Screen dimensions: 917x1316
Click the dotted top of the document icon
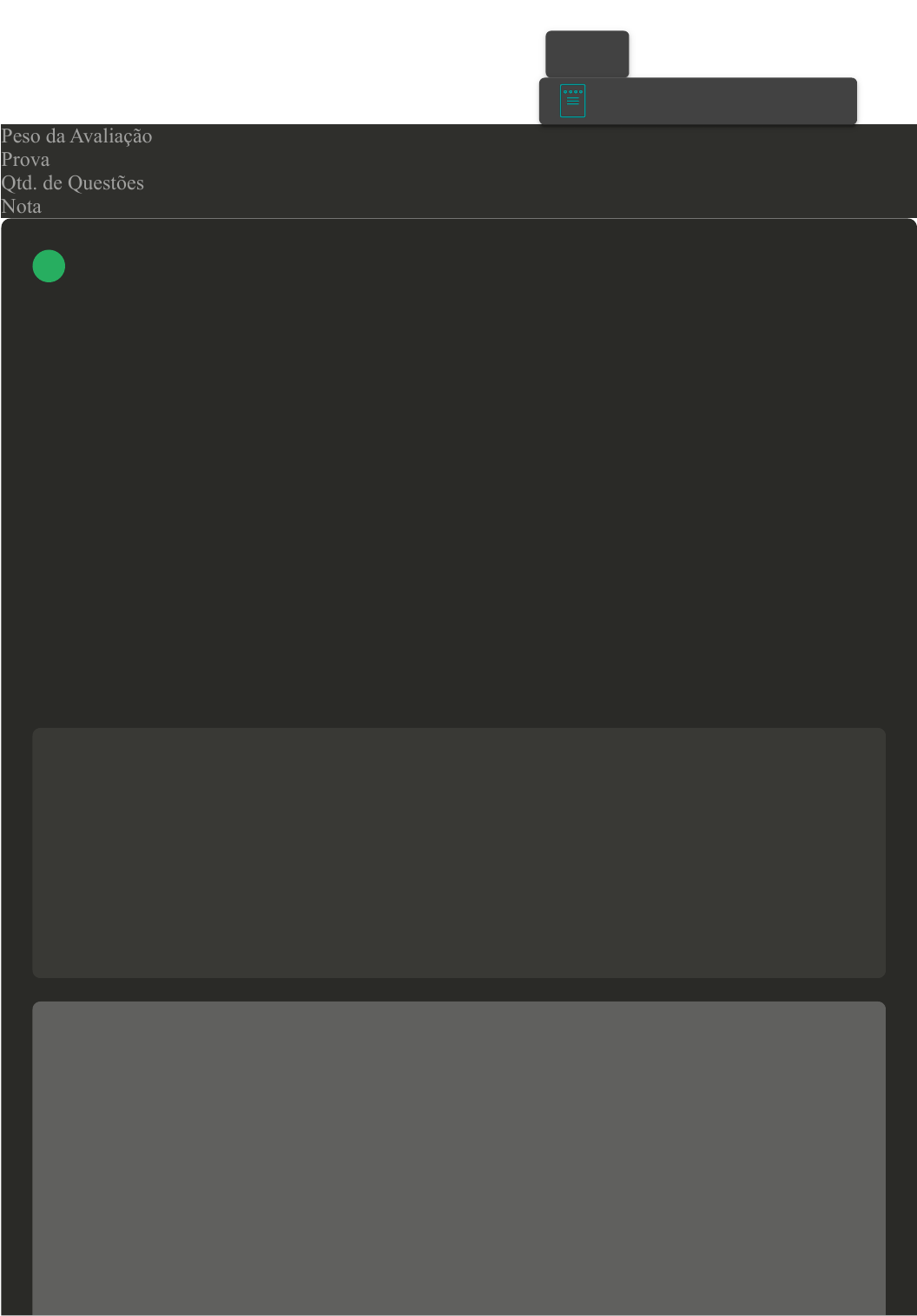572,91
